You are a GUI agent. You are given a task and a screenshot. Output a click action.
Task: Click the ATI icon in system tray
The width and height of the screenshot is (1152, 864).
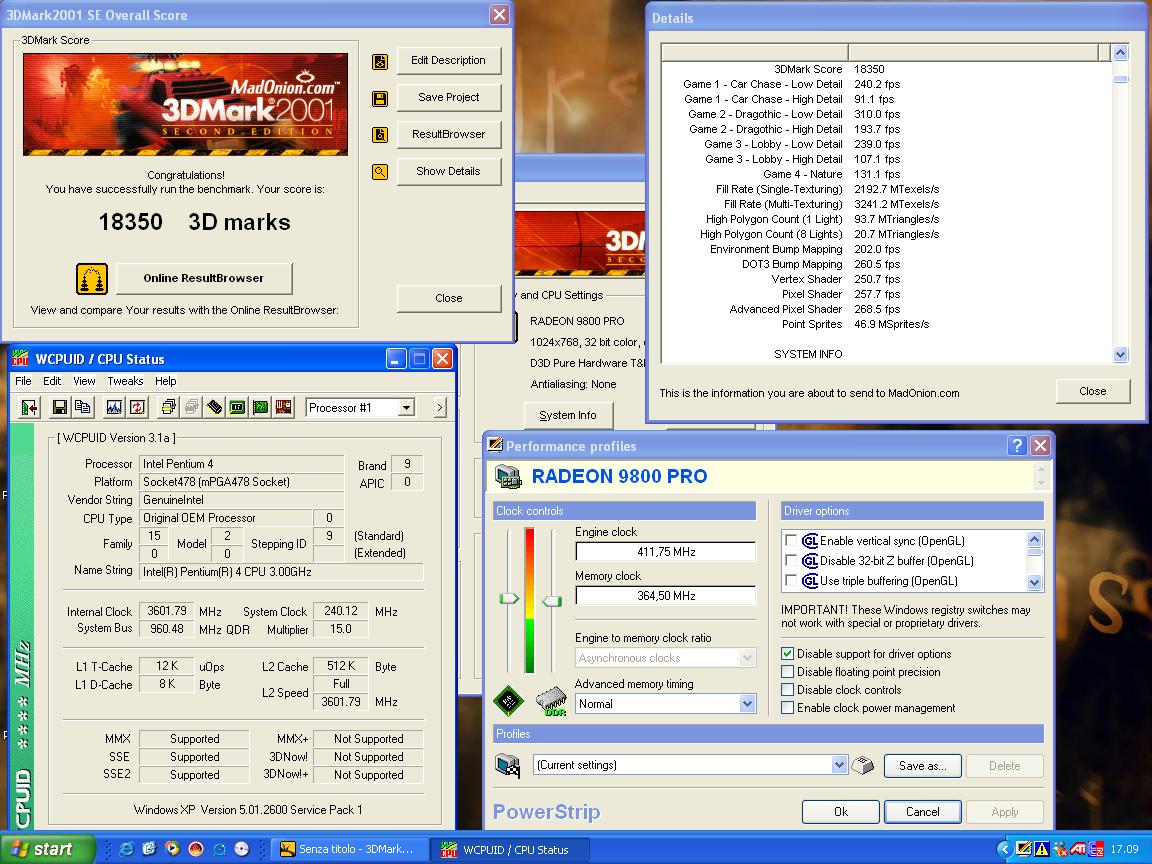click(x=1078, y=849)
